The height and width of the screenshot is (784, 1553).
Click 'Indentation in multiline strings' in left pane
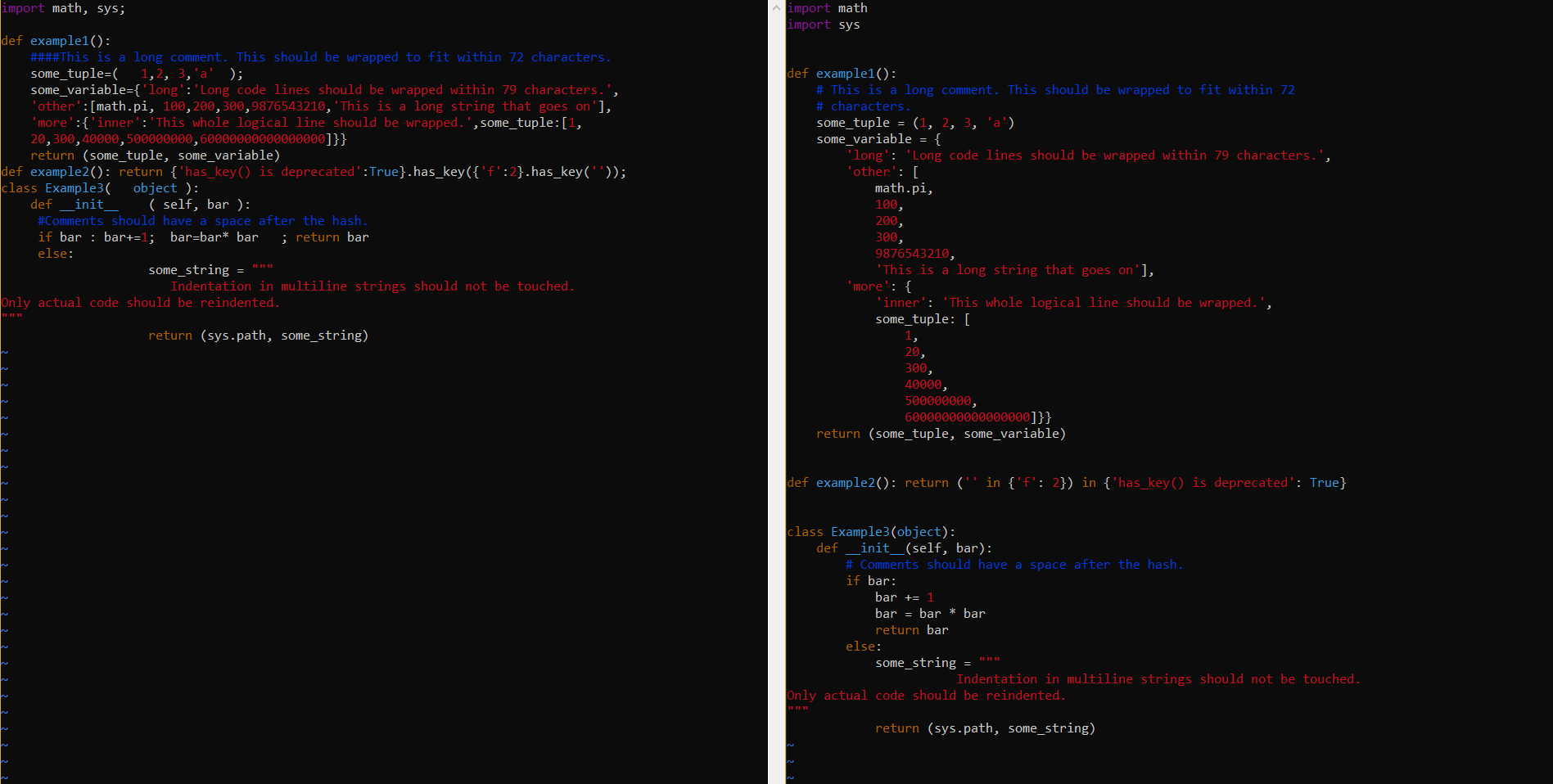pos(372,286)
